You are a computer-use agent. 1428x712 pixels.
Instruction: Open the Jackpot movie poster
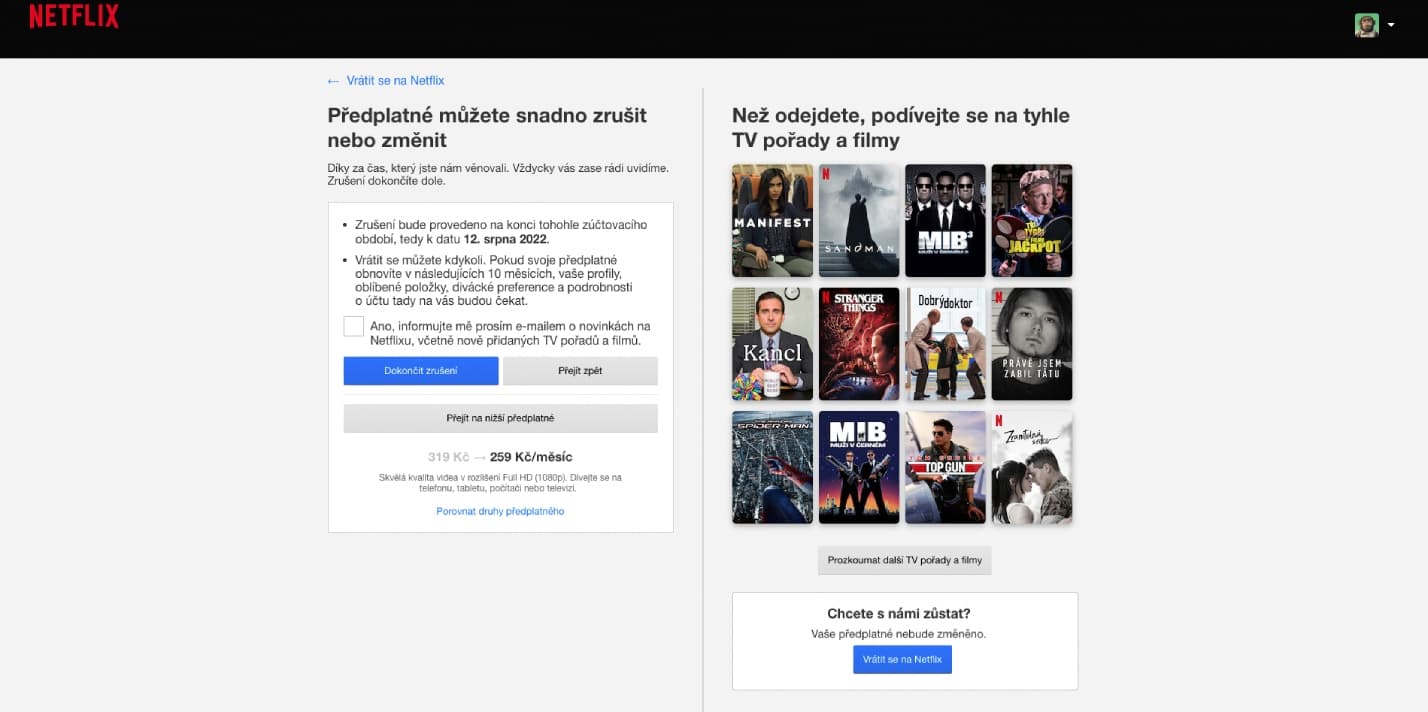[x=1031, y=220]
